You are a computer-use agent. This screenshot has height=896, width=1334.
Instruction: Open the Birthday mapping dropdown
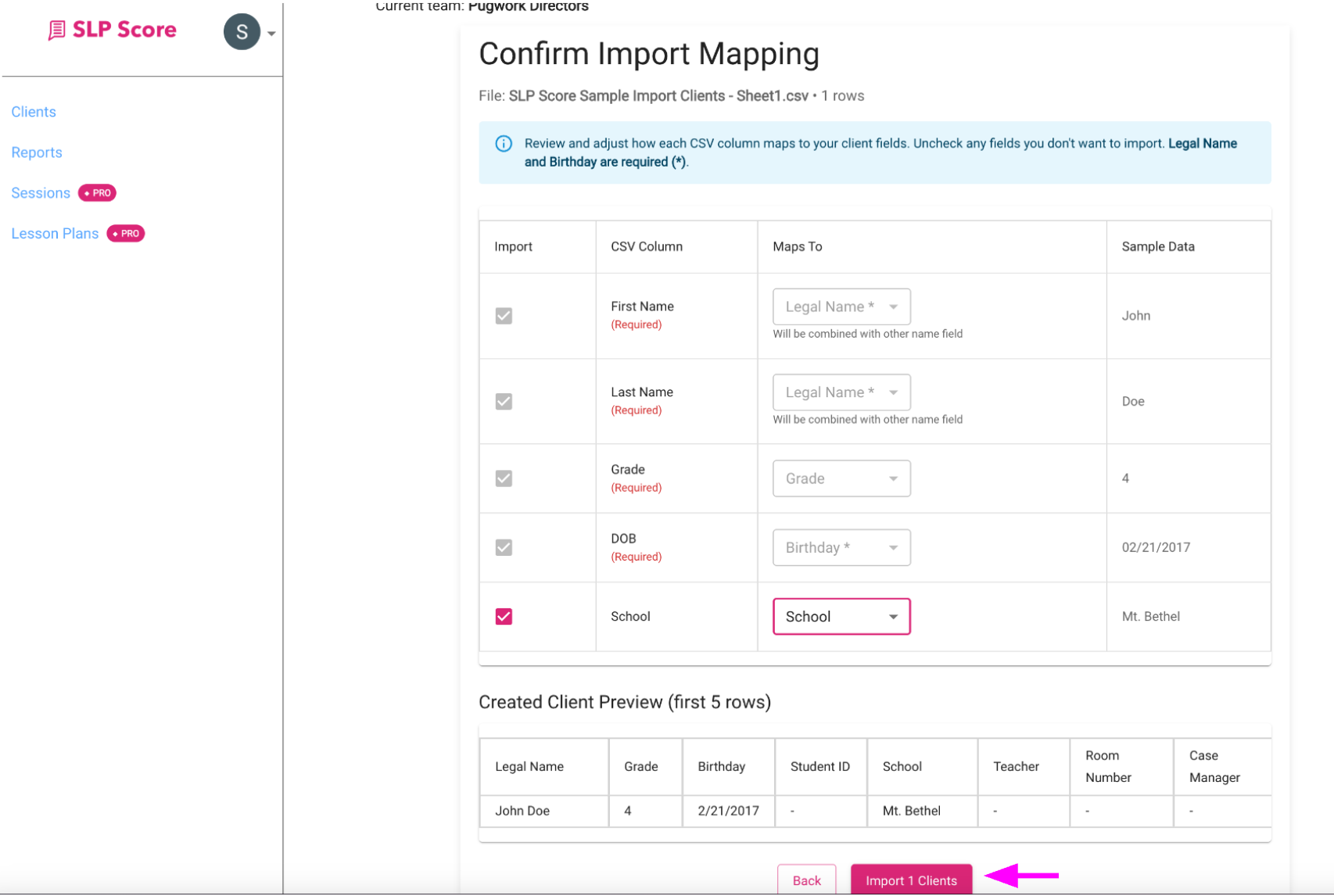[x=841, y=547]
